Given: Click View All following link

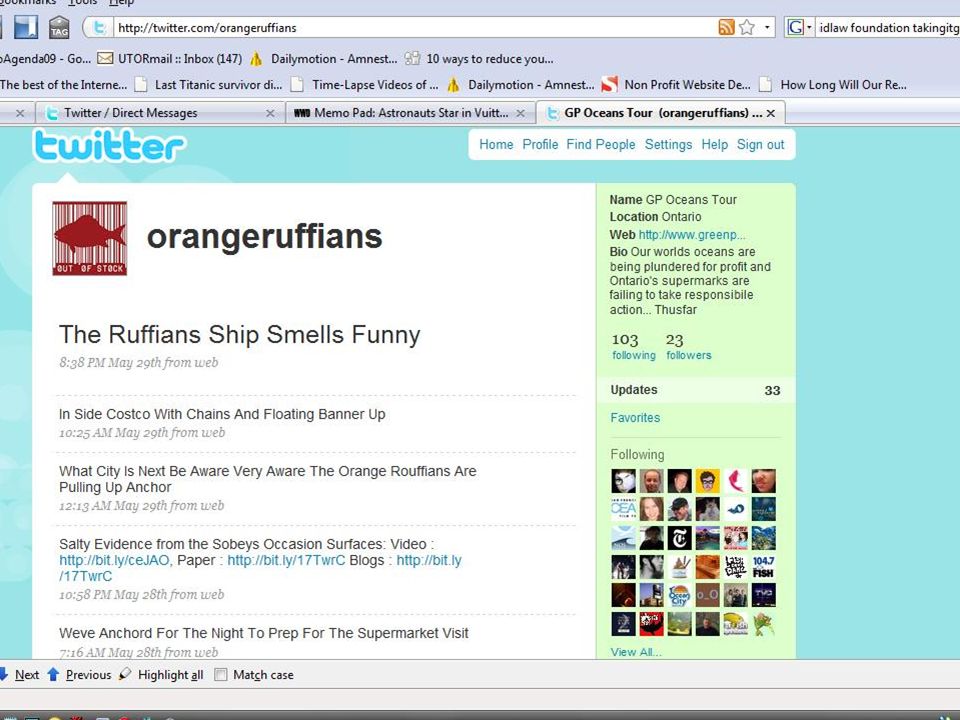Looking at the screenshot, I should 636,652.
